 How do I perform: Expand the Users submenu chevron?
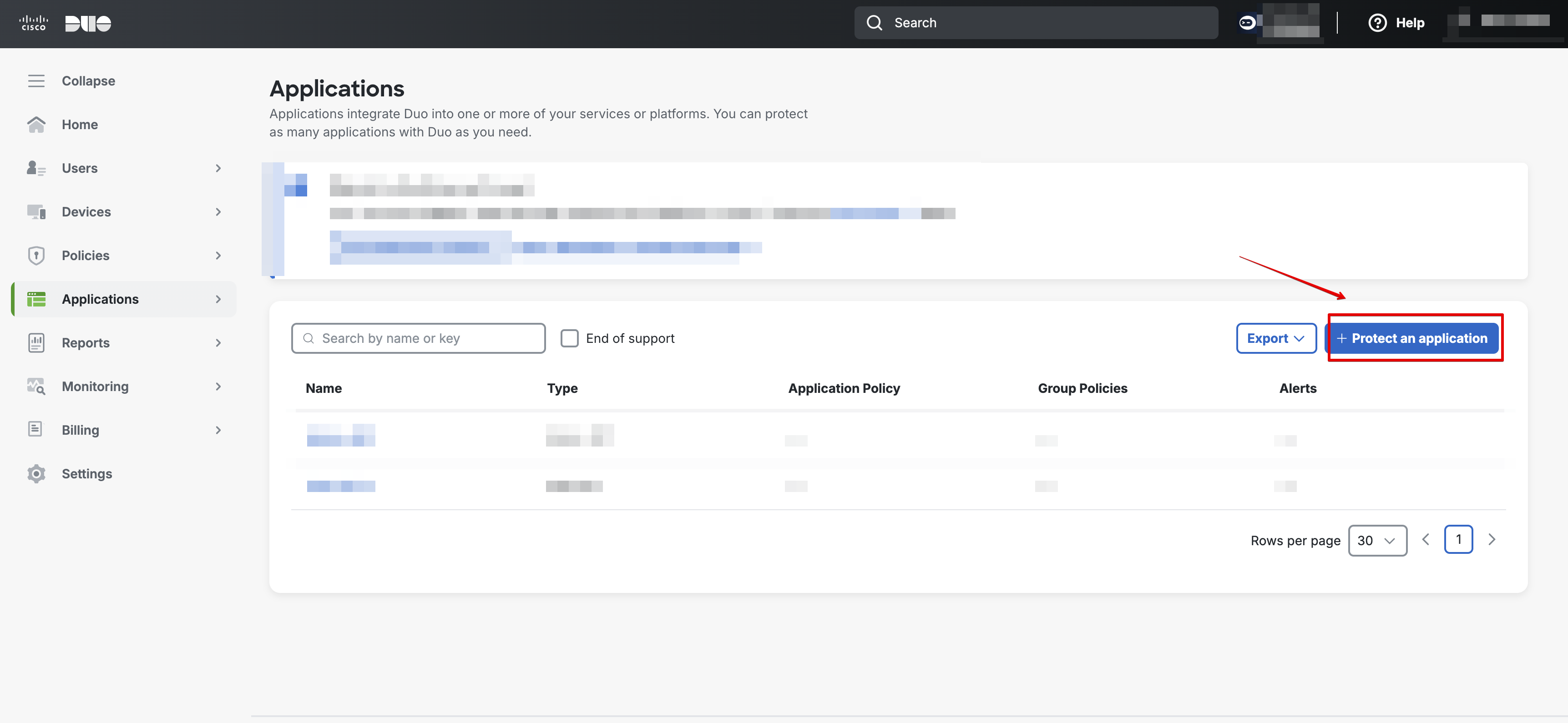[x=218, y=168]
